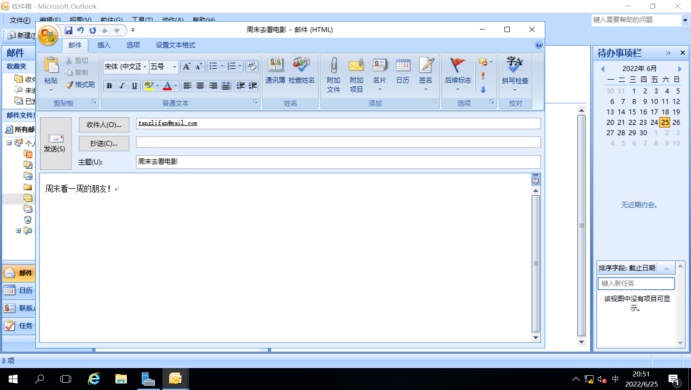The image size is (691, 390).
Task: Open the Calendar (日历) navigation button
Action: click(19, 290)
